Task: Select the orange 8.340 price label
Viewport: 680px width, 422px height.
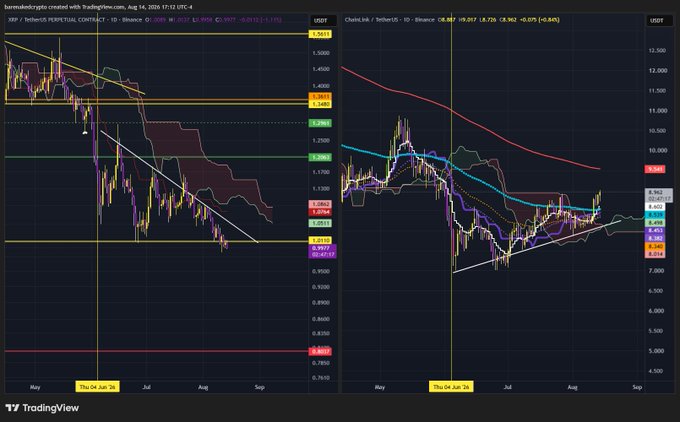Action: point(655,246)
